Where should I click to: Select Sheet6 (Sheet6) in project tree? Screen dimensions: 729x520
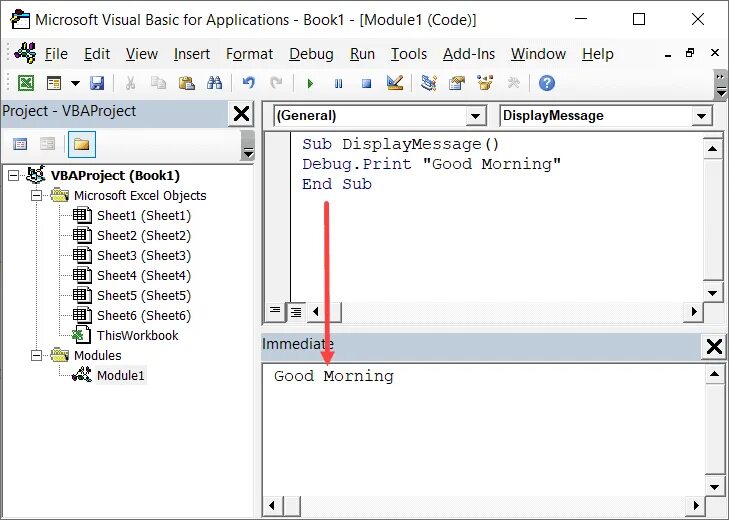144,316
